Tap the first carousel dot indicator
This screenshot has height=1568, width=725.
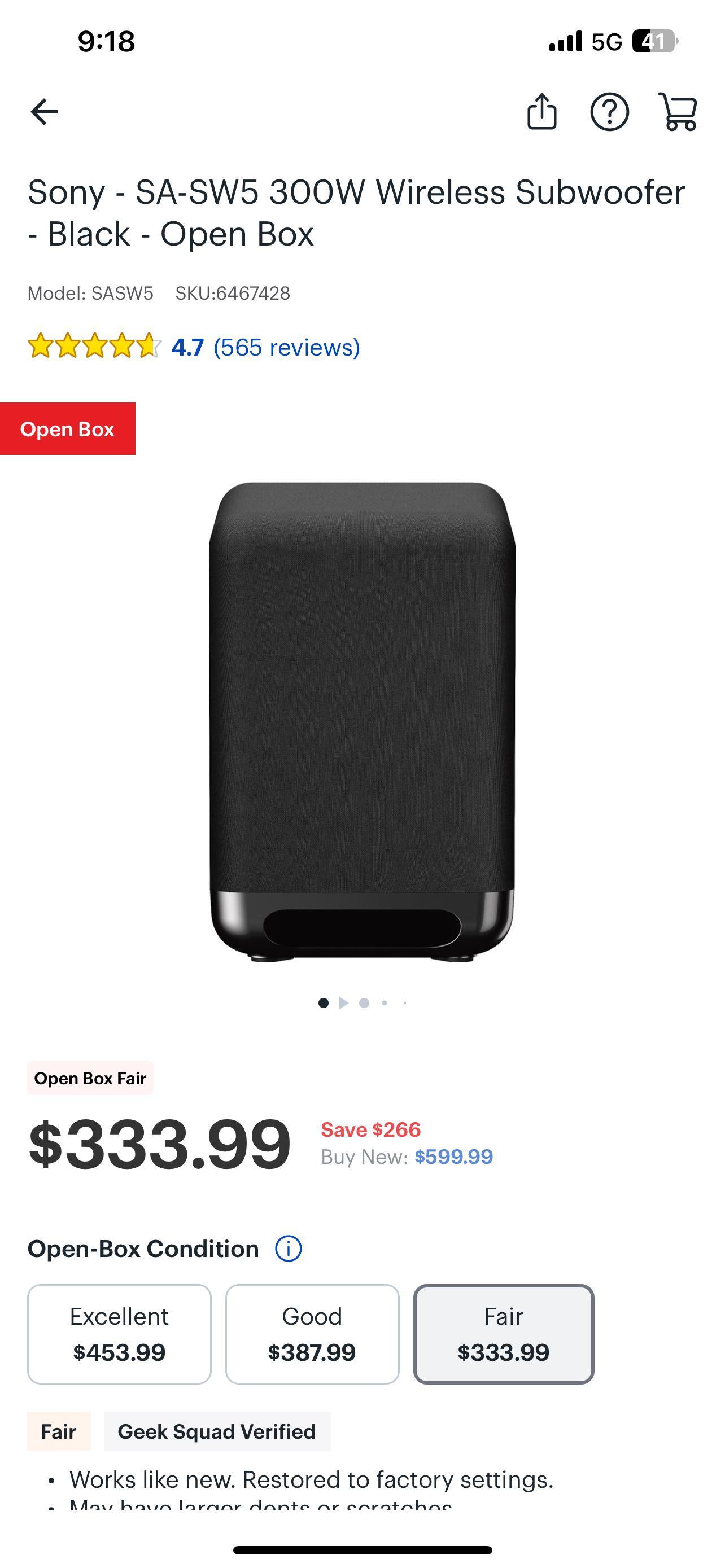tap(323, 1002)
